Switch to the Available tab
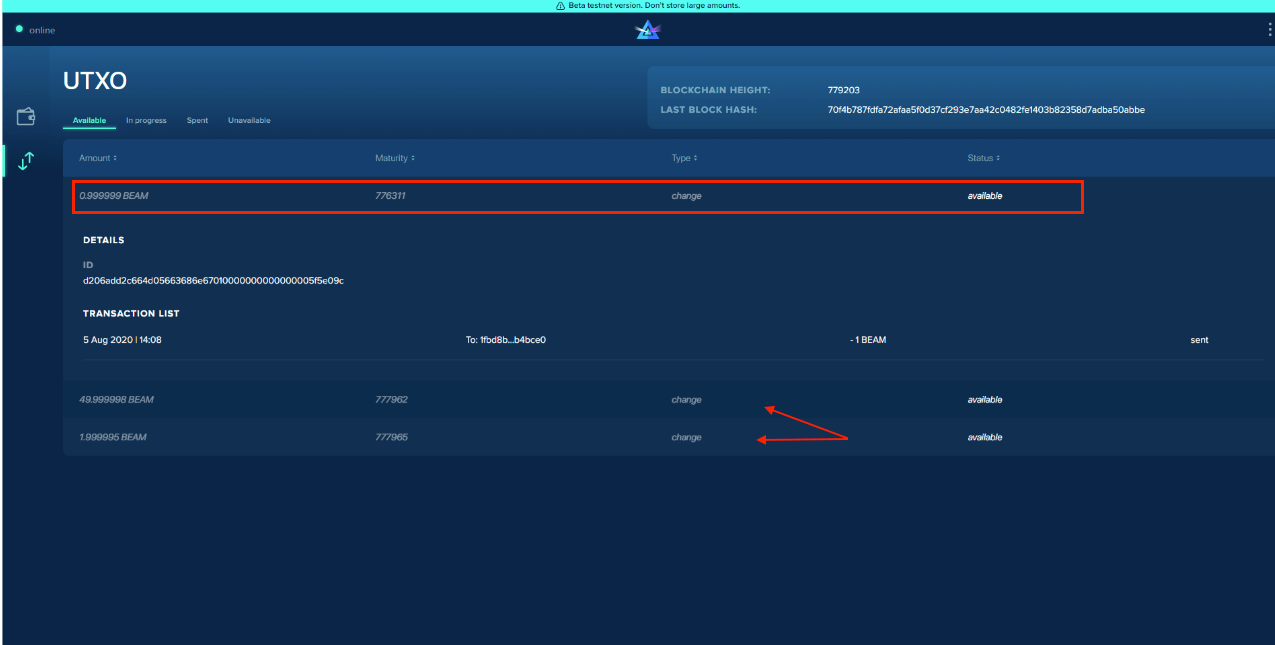 click(89, 121)
